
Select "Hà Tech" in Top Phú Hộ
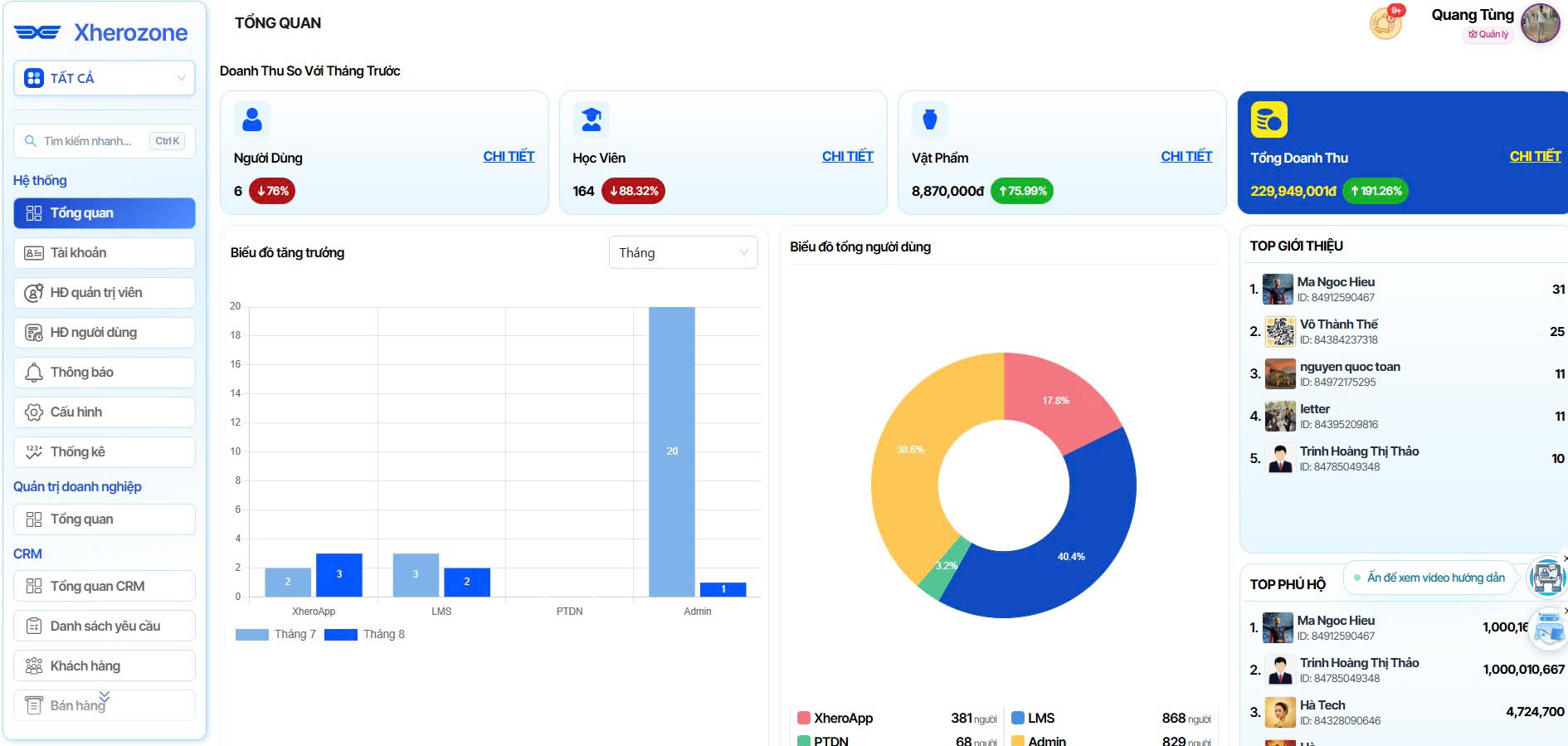click(x=1322, y=705)
